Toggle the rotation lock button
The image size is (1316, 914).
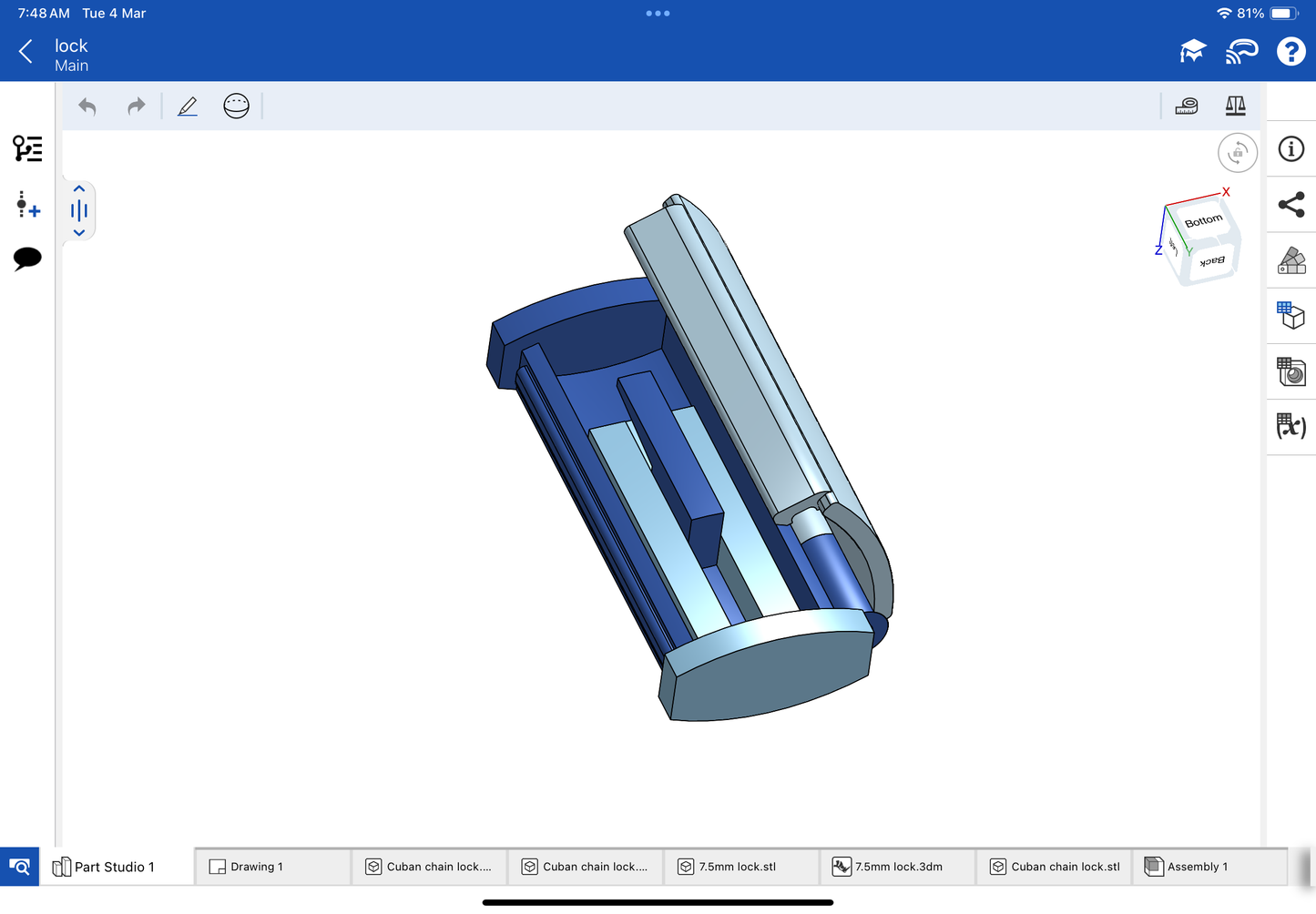pyautogui.click(x=1237, y=153)
